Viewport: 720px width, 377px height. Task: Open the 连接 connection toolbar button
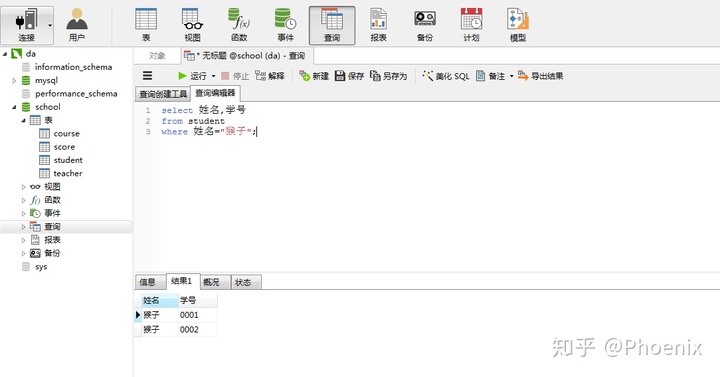(26, 25)
